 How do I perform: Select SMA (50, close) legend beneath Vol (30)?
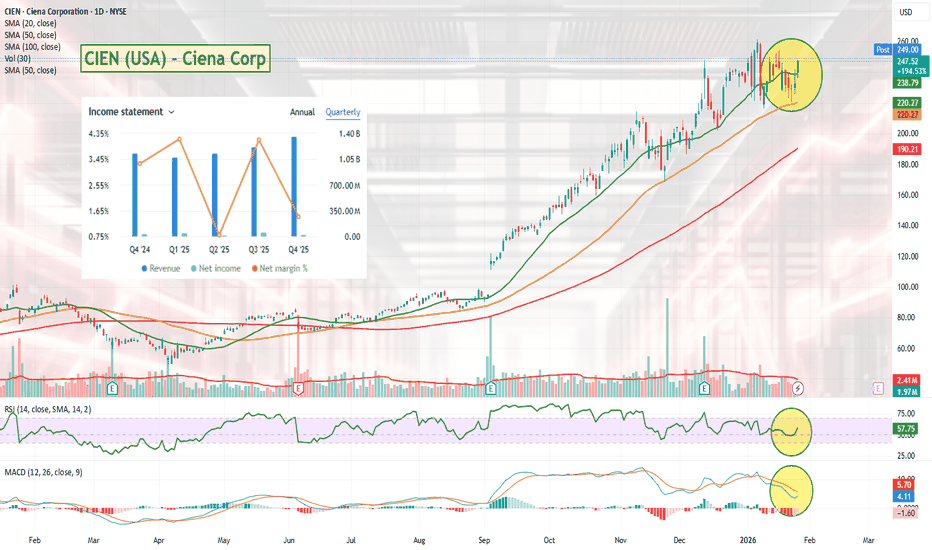point(30,70)
